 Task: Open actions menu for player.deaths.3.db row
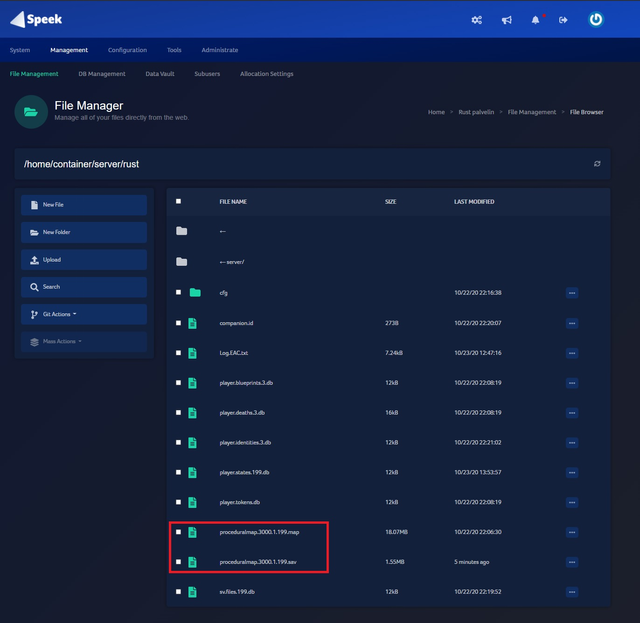[x=572, y=413]
